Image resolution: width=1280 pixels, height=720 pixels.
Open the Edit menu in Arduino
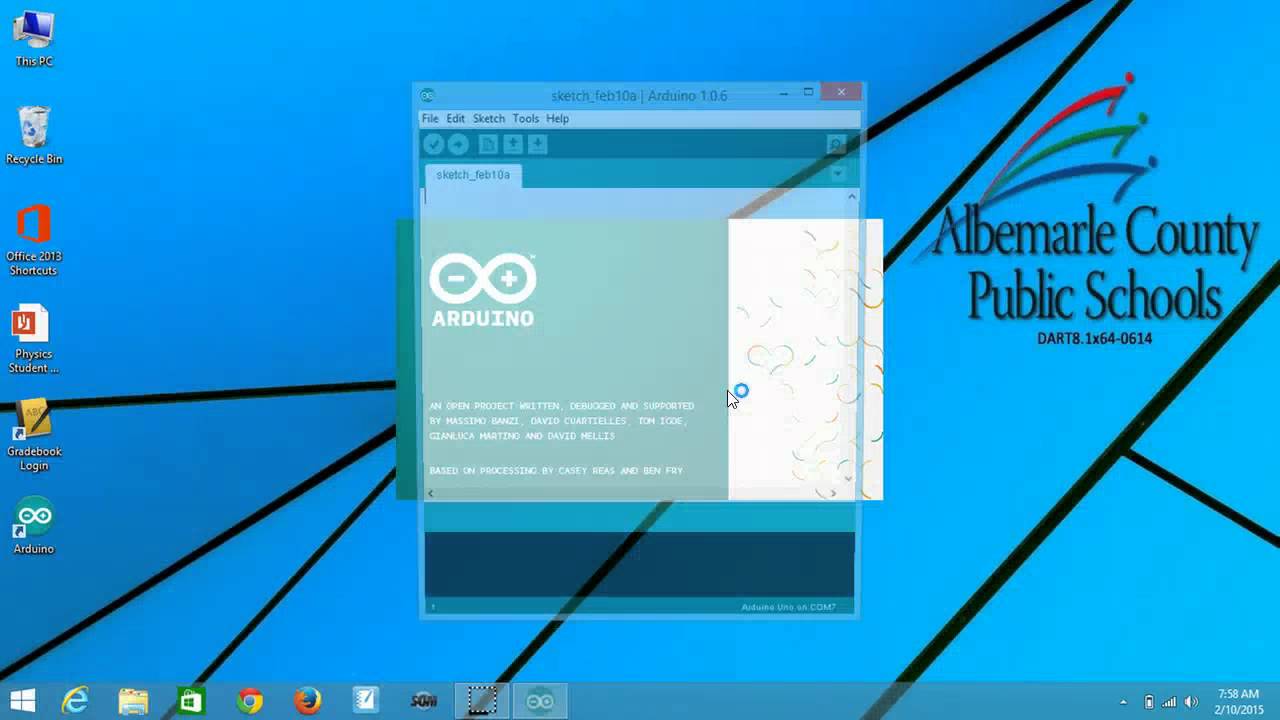click(x=456, y=118)
